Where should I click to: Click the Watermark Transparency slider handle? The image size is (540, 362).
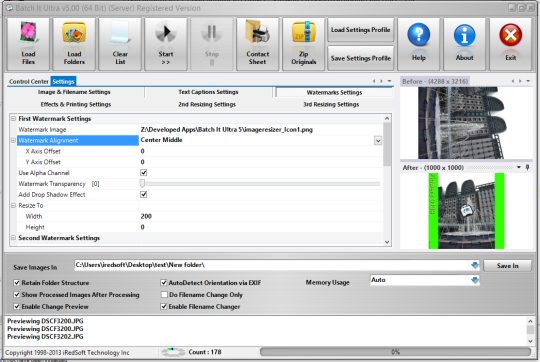(142, 184)
